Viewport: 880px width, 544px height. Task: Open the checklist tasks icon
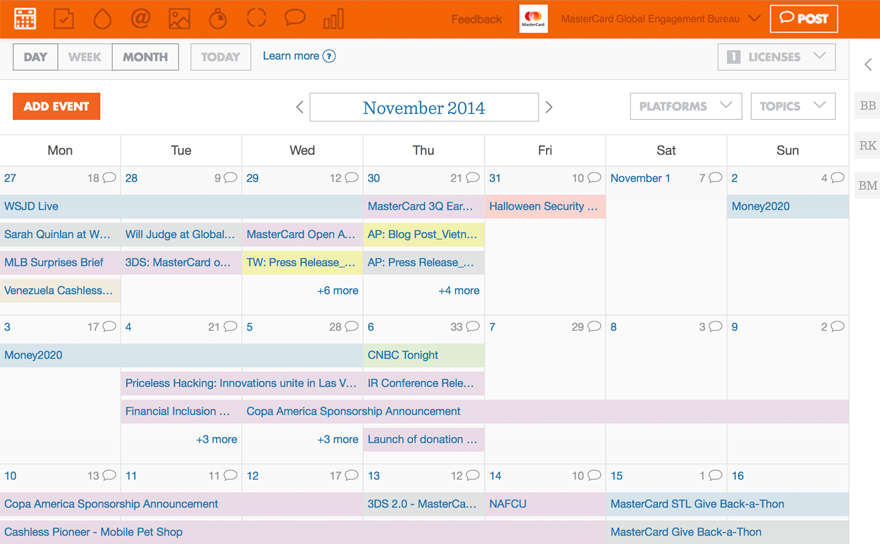click(63, 19)
